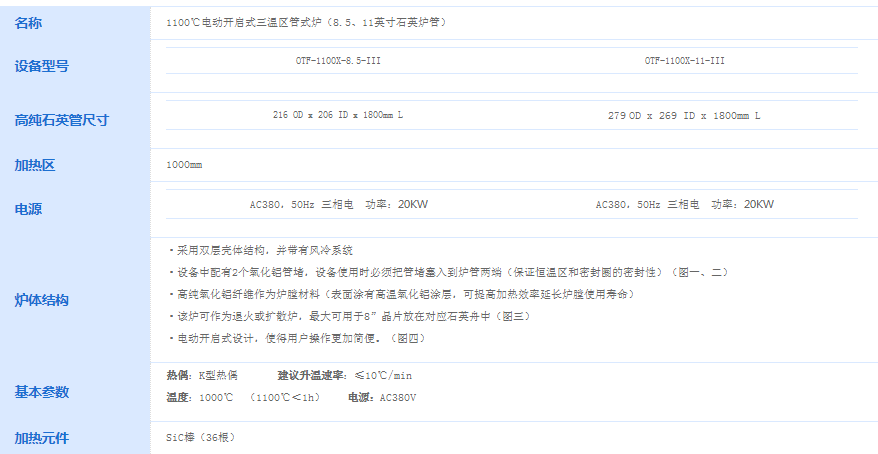Screen dimensions: 878x454
Task: Click the 高纯石英管尺寸 label
Action: (62, 120)
